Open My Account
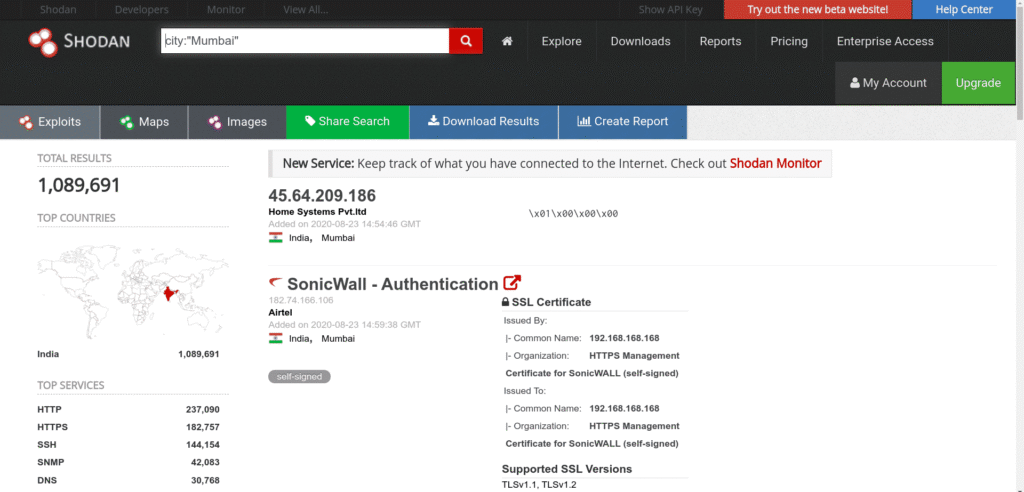1024x492 pixels. (x=888, y=83)
